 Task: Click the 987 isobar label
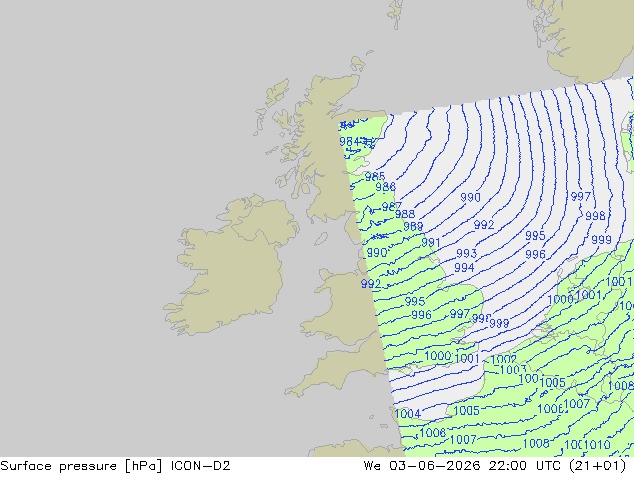coord(391,207)
